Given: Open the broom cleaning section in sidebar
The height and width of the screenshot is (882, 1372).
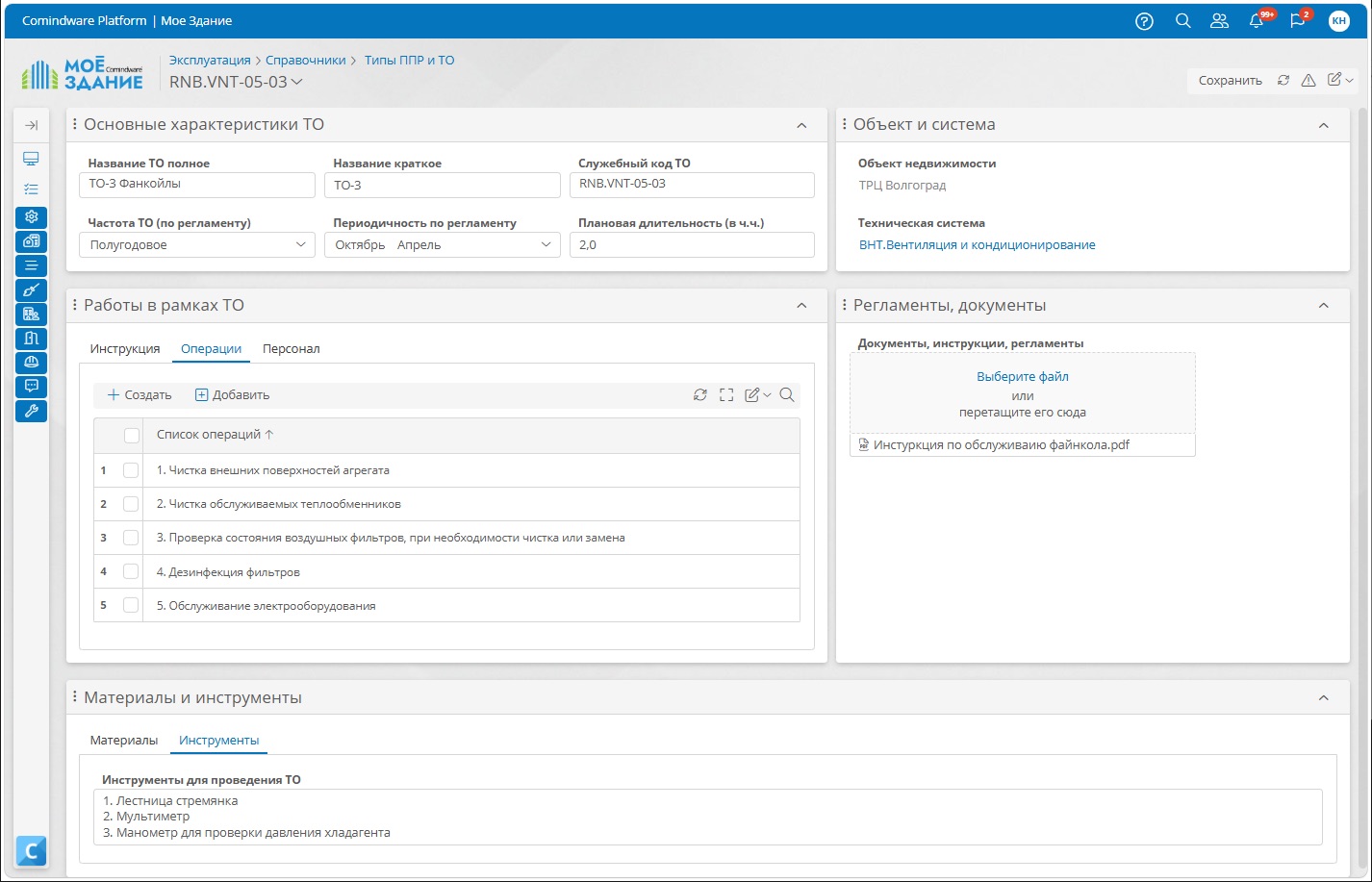Looking at the screenshot, I should (31, 290).
